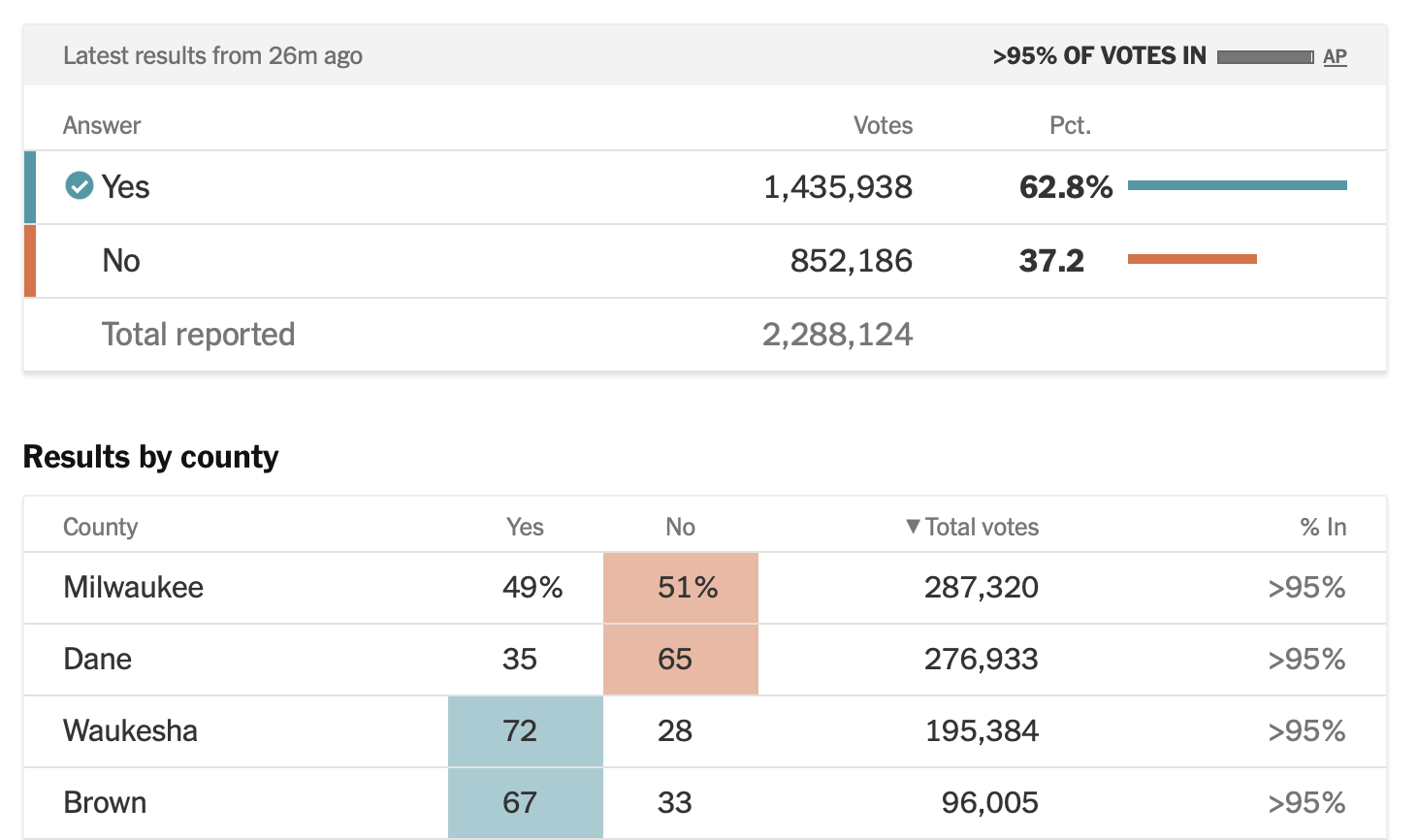Sort by the County column header
The height and width of the screenshot is (840, 1418).
pos(101,527)
